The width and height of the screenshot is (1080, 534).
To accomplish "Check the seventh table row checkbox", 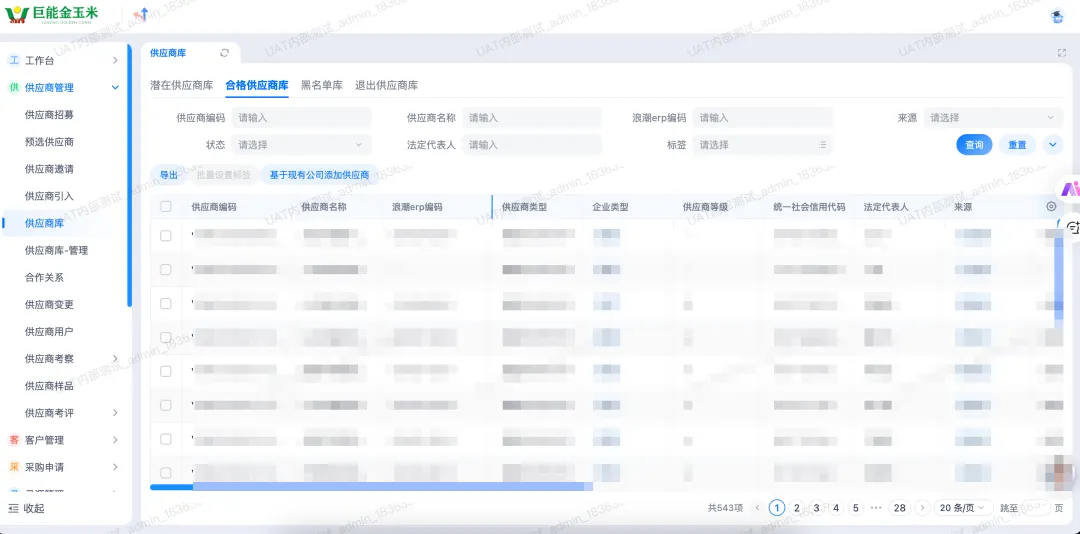I will tap(166, 439).
